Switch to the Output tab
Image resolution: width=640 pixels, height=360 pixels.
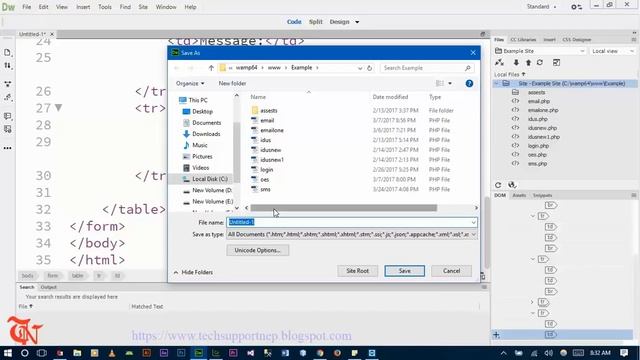[x=49, y=287]
